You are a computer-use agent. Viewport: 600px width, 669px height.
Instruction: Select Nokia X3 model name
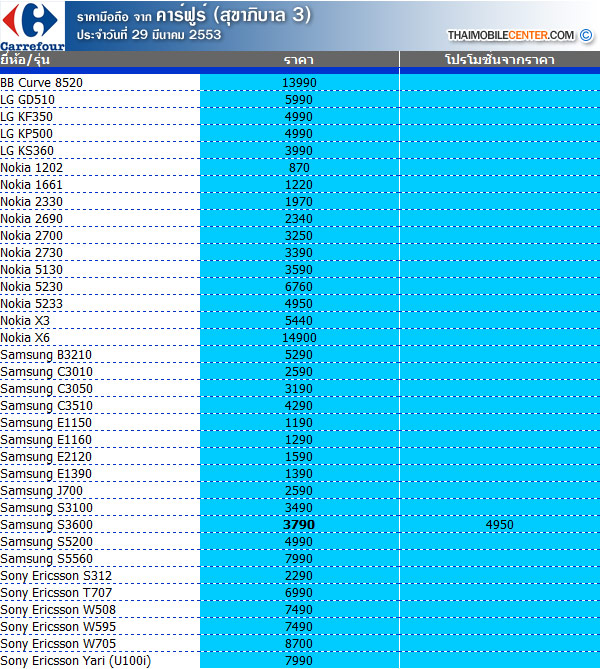(x=25, y=321)
